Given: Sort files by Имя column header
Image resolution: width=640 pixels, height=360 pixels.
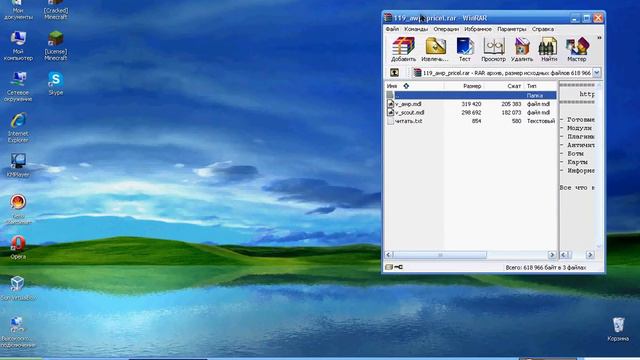Looking at the screenshot, I should click(x=414, y=86).
